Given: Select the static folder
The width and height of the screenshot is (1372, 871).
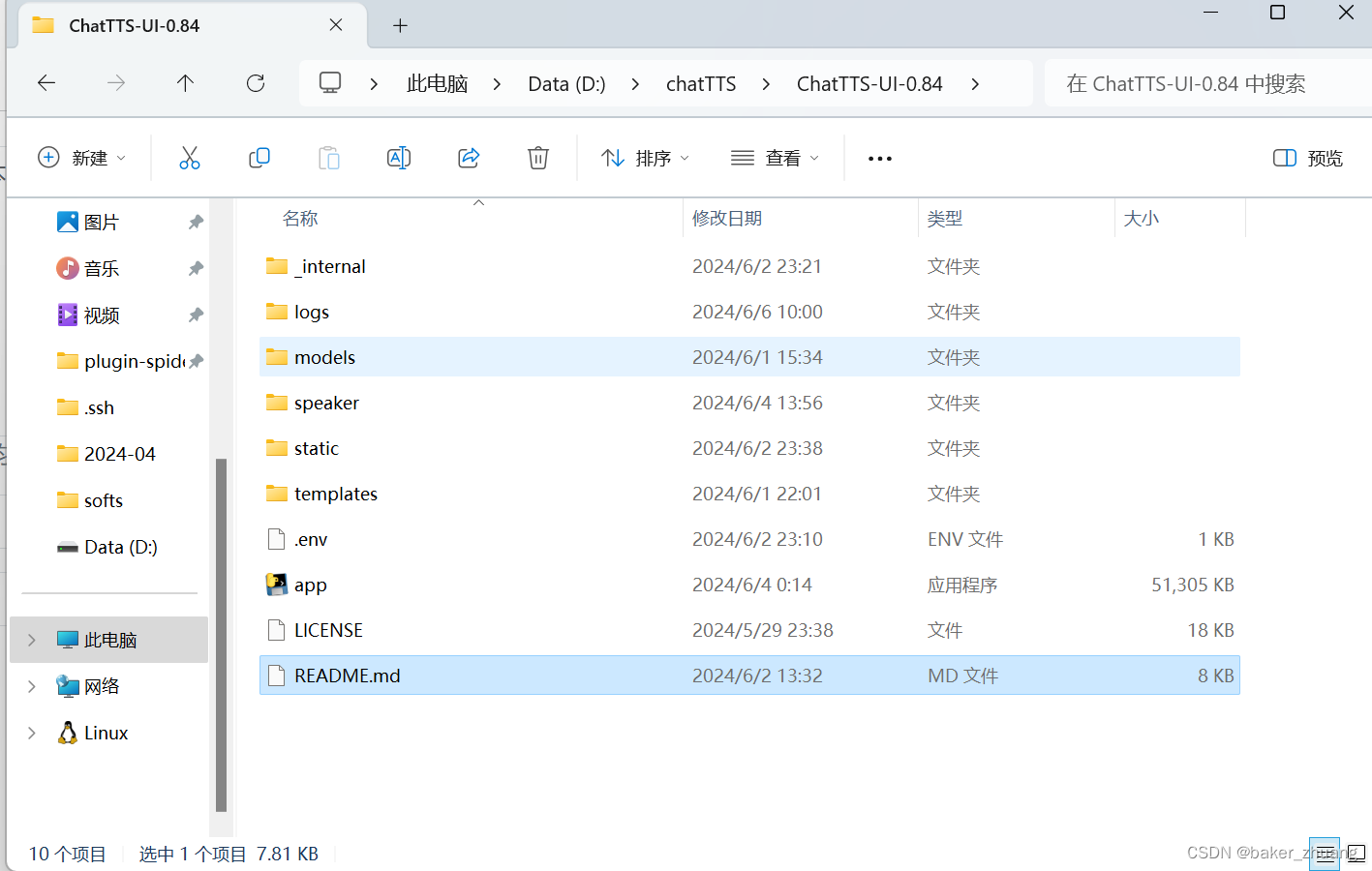Looking at the screenshot, I should coord(749,448).
